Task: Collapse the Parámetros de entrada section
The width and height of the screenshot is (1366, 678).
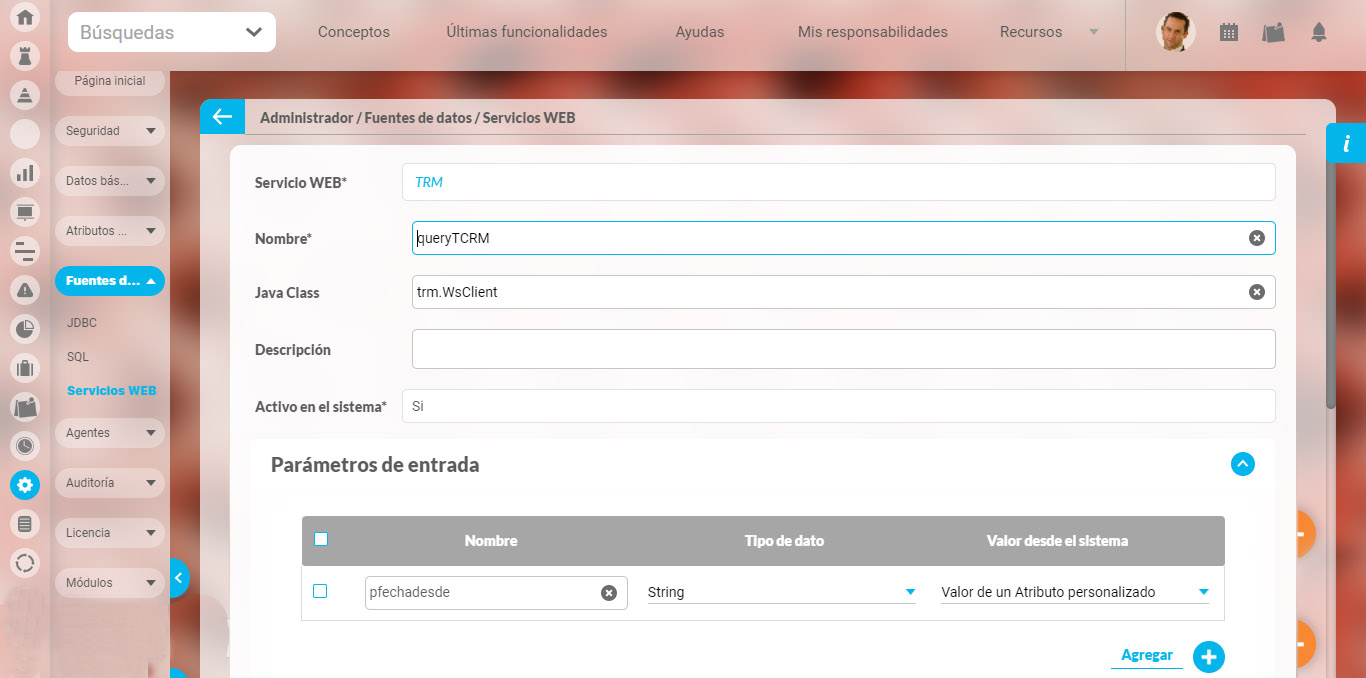Action: 1242,464
